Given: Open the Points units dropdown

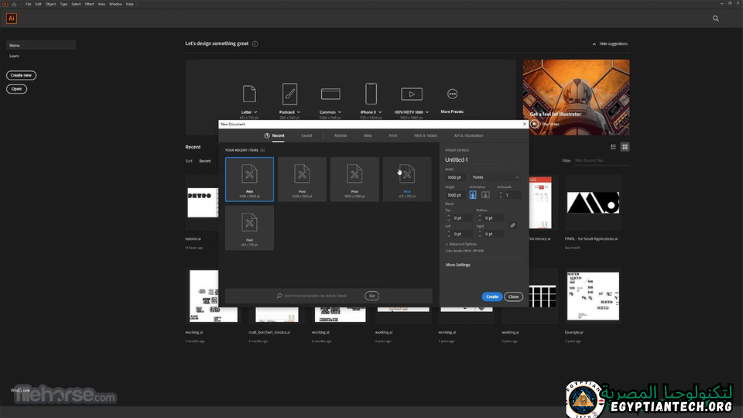Looking at the screenshot, I should (x=496, y=177).
